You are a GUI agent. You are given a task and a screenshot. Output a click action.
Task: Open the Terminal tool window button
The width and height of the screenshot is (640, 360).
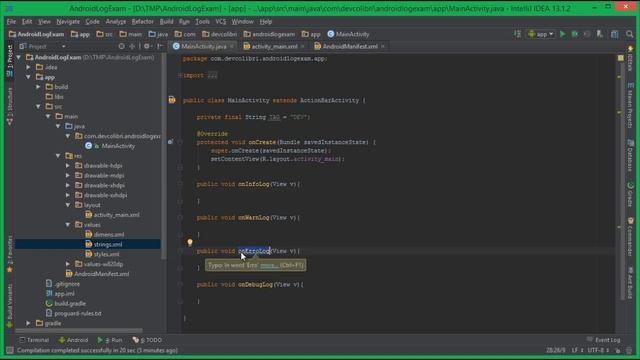click(34, 340)
